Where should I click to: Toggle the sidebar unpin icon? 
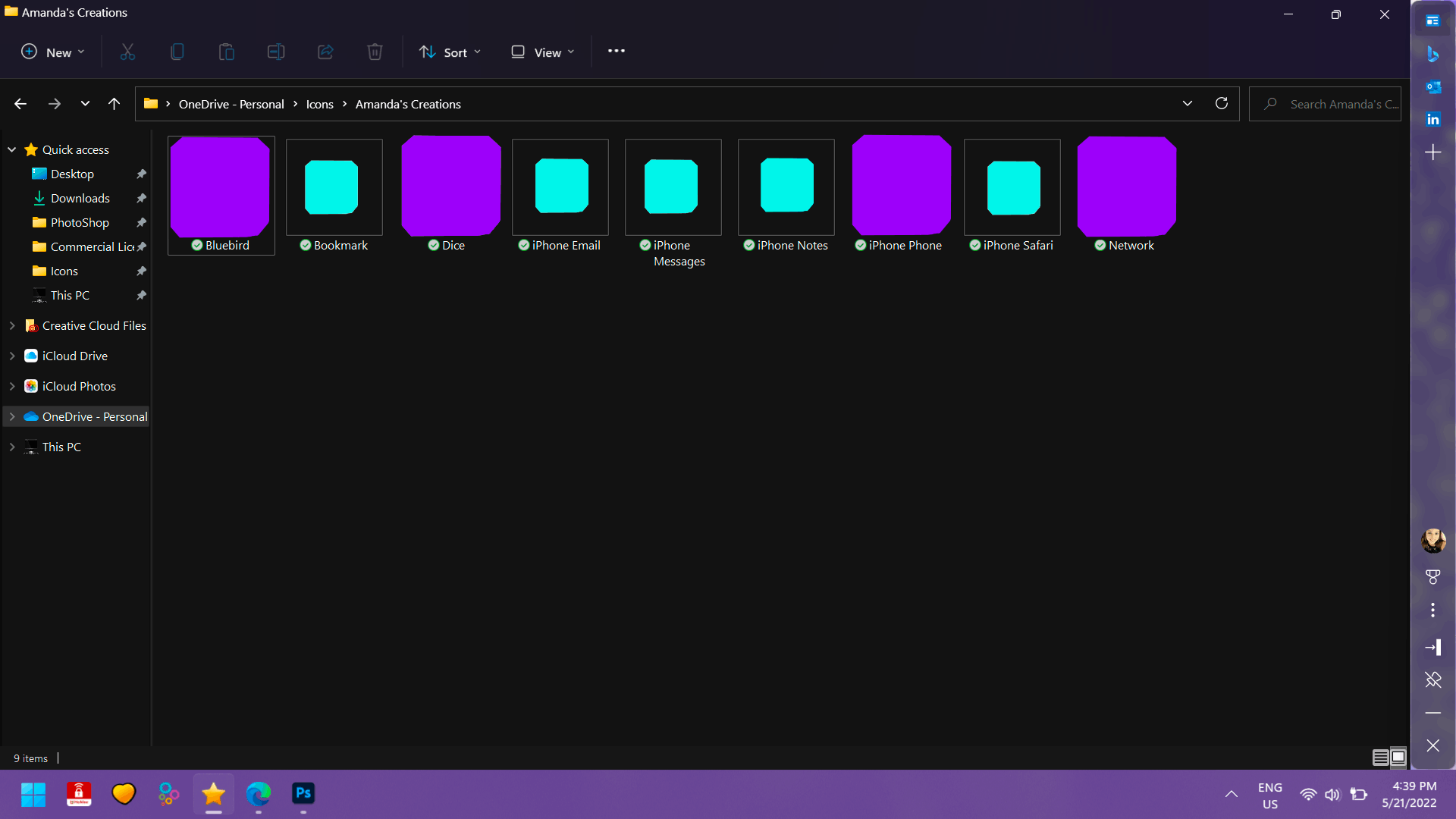[x=1432, y=679]
